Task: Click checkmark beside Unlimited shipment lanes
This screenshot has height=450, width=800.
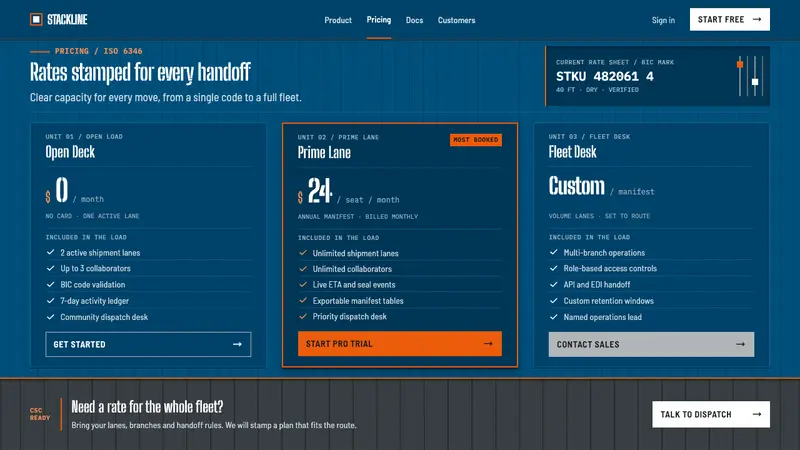Action: click(x=303, y=253)
